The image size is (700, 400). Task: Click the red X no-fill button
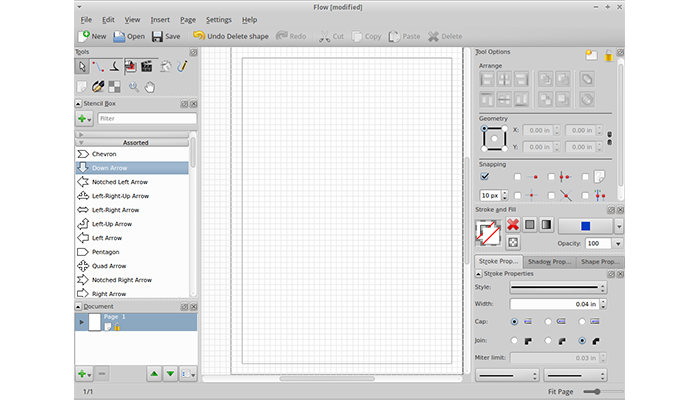pos(515,225)
